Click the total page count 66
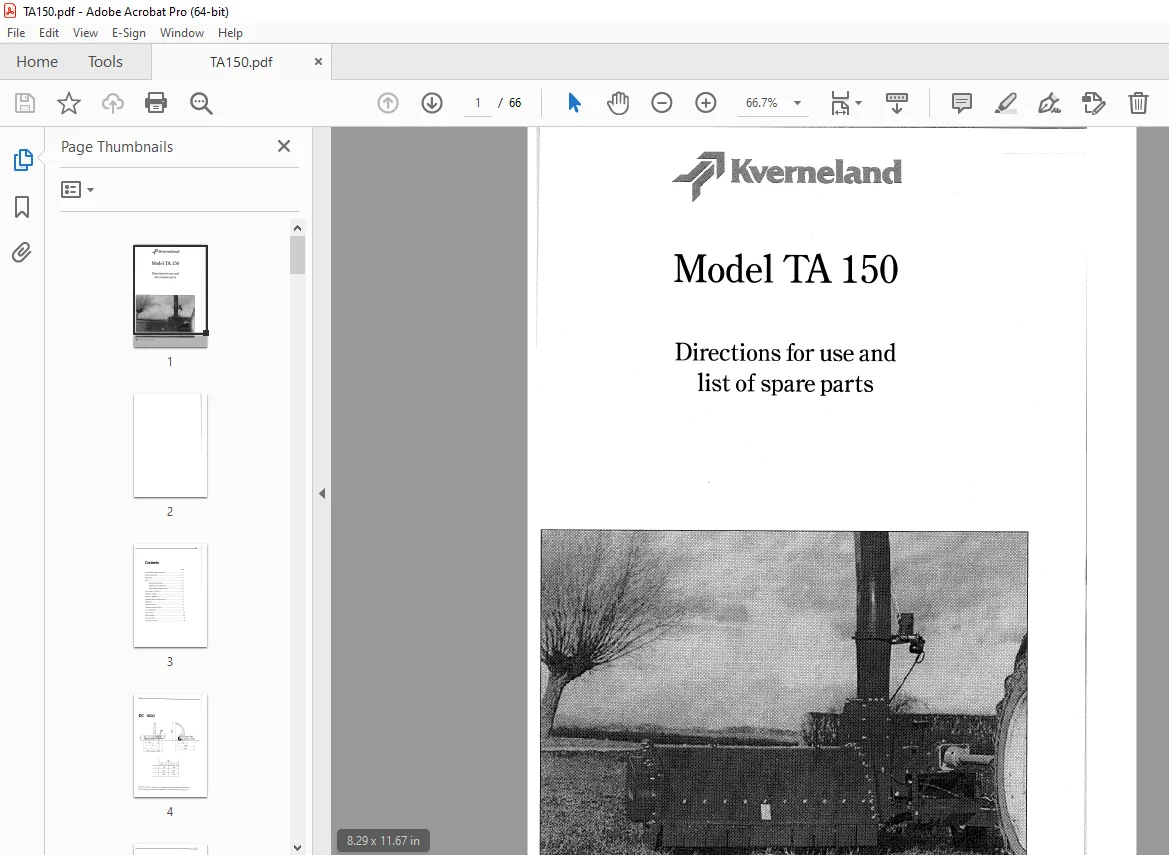 [x=515, y=103]
